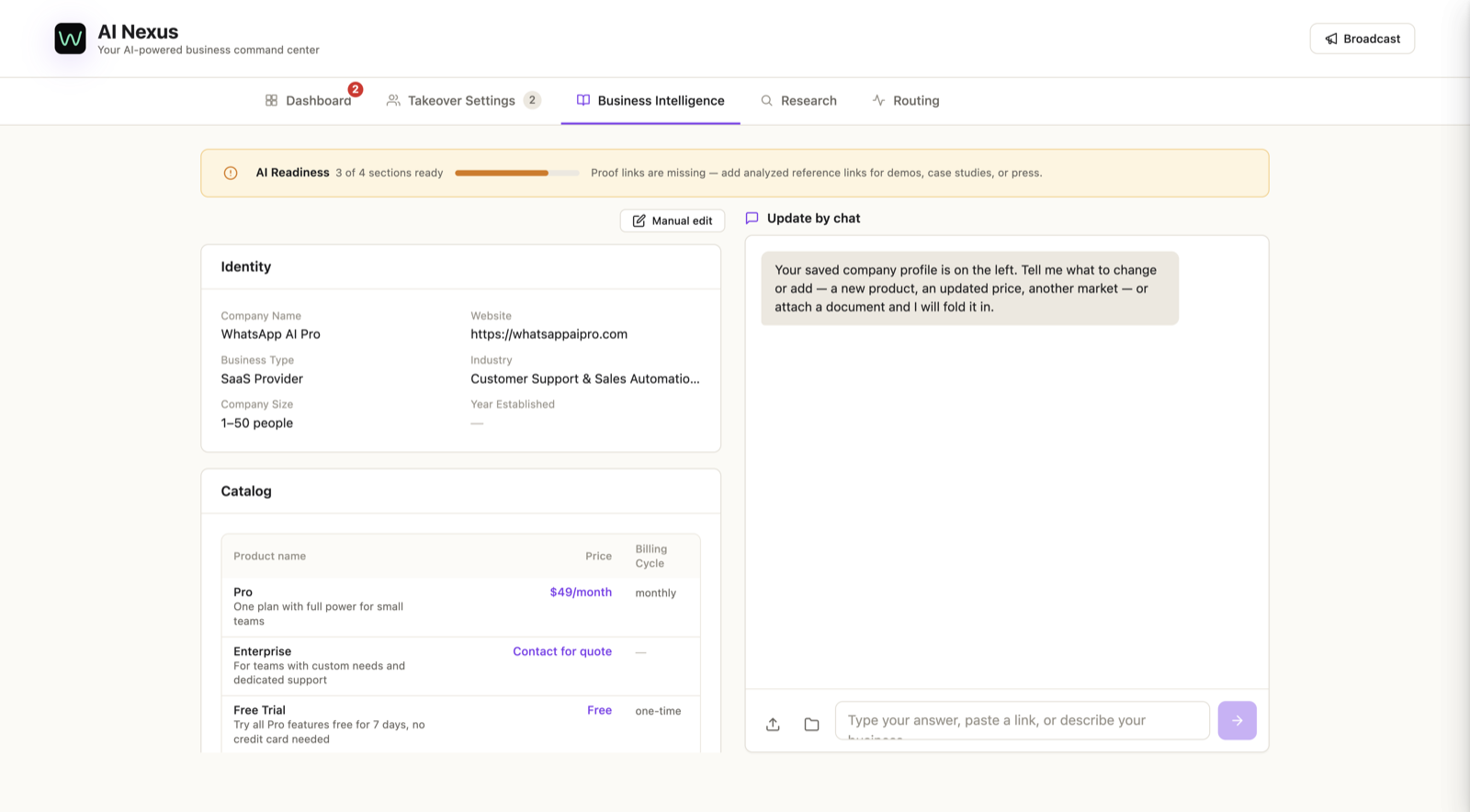Select the Business Intelligence tab
1470x812 pixels.
point(650,101)
